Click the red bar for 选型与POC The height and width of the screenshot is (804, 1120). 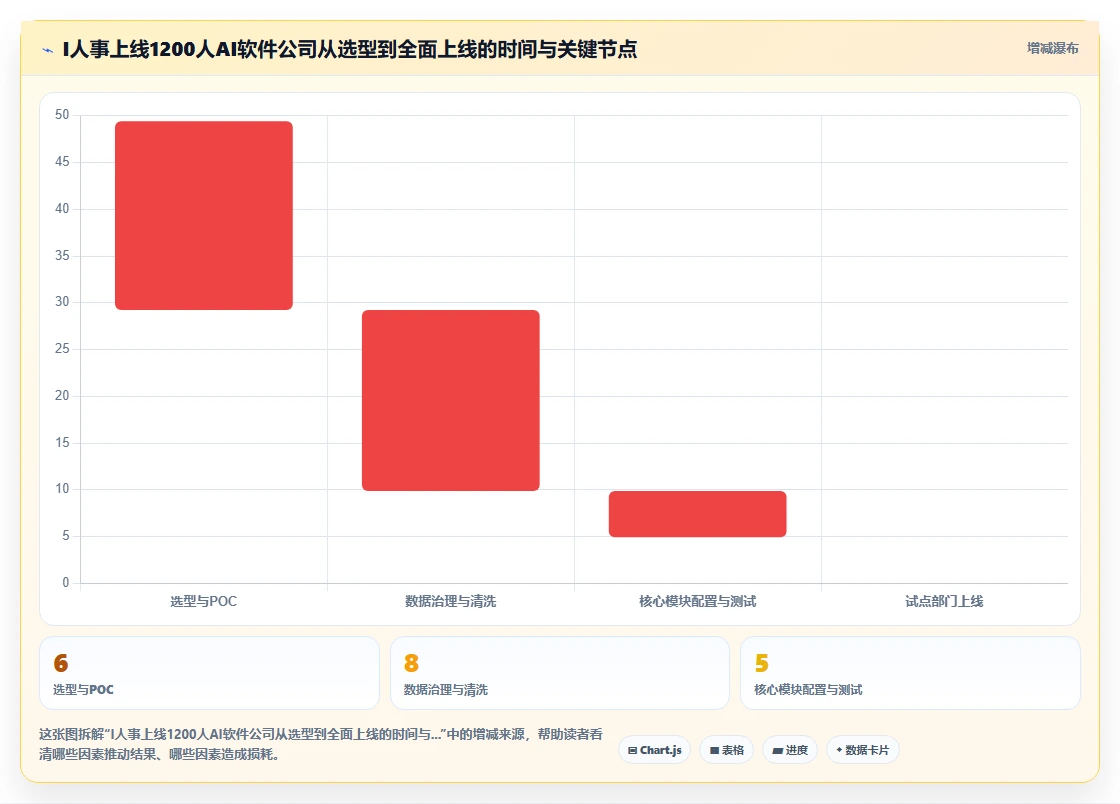204,216
